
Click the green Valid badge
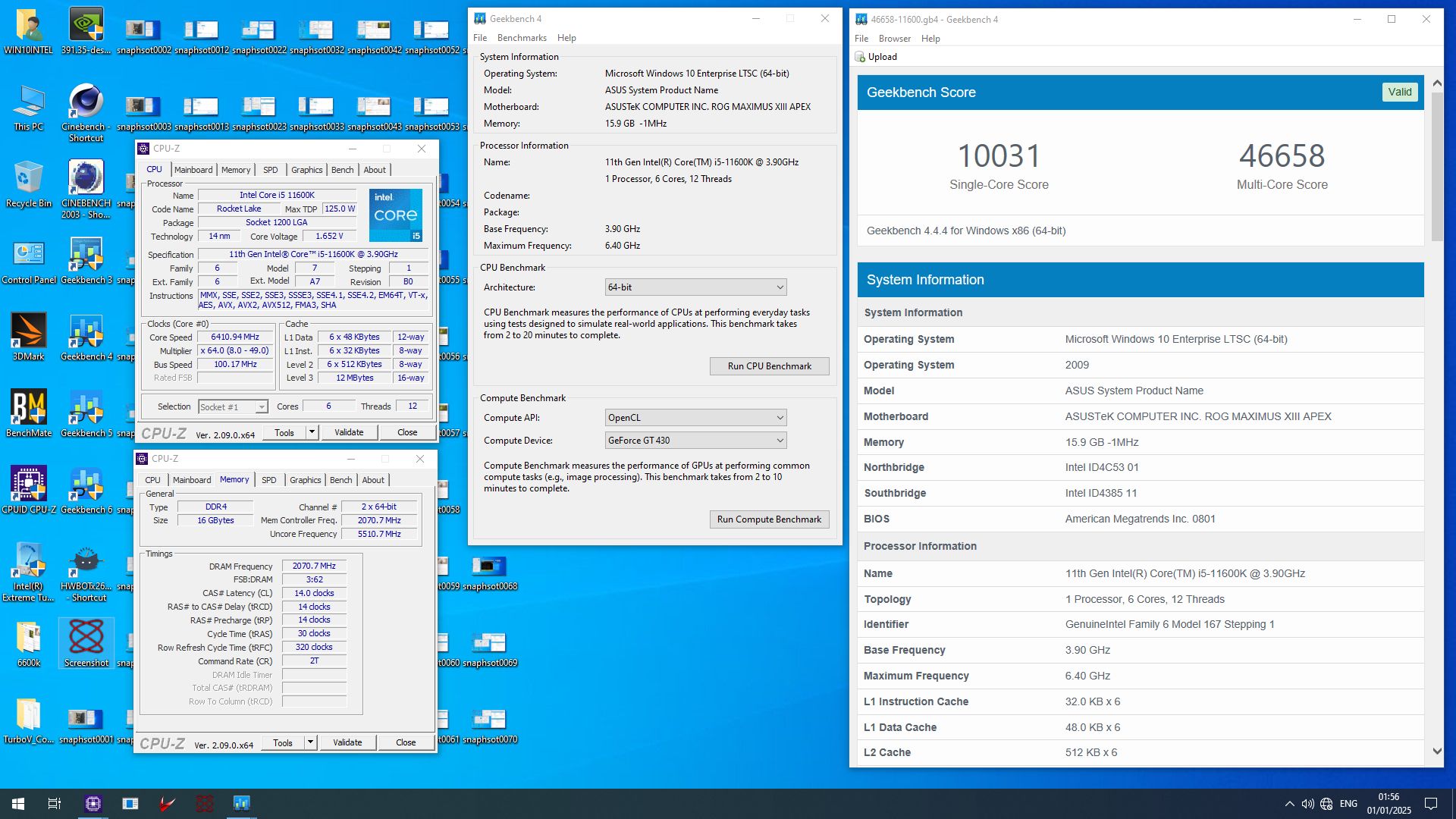tap(1400, 92)
